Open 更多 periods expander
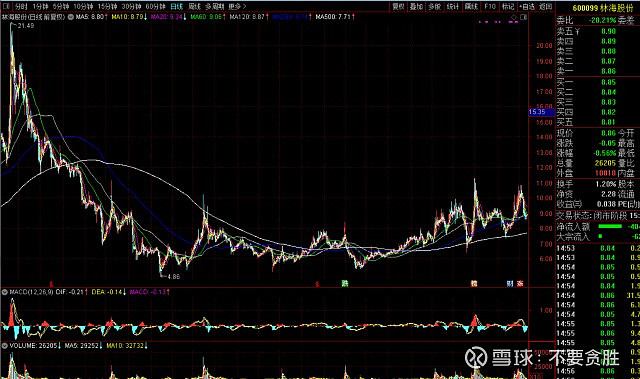Image resolution: width=640 pixels, height=379 pixels. (237, 7)
